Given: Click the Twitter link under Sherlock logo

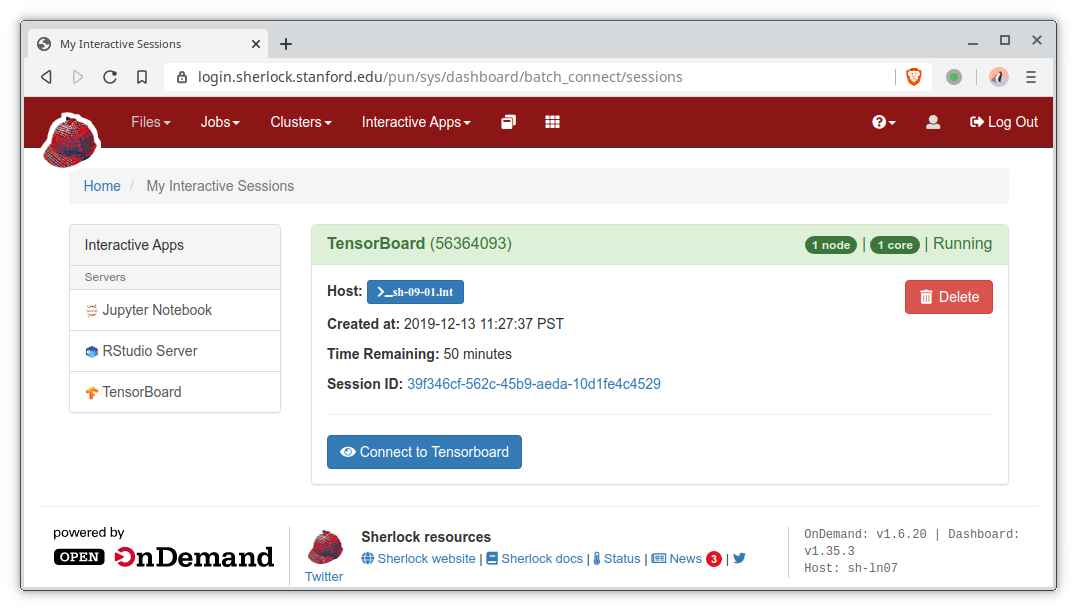Looking at the screenshot, I should (324, 577).
